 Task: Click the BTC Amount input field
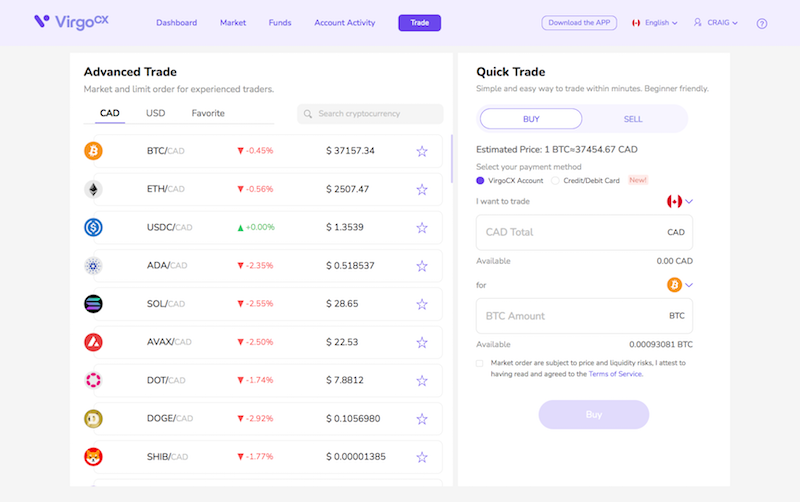point(584,316)
